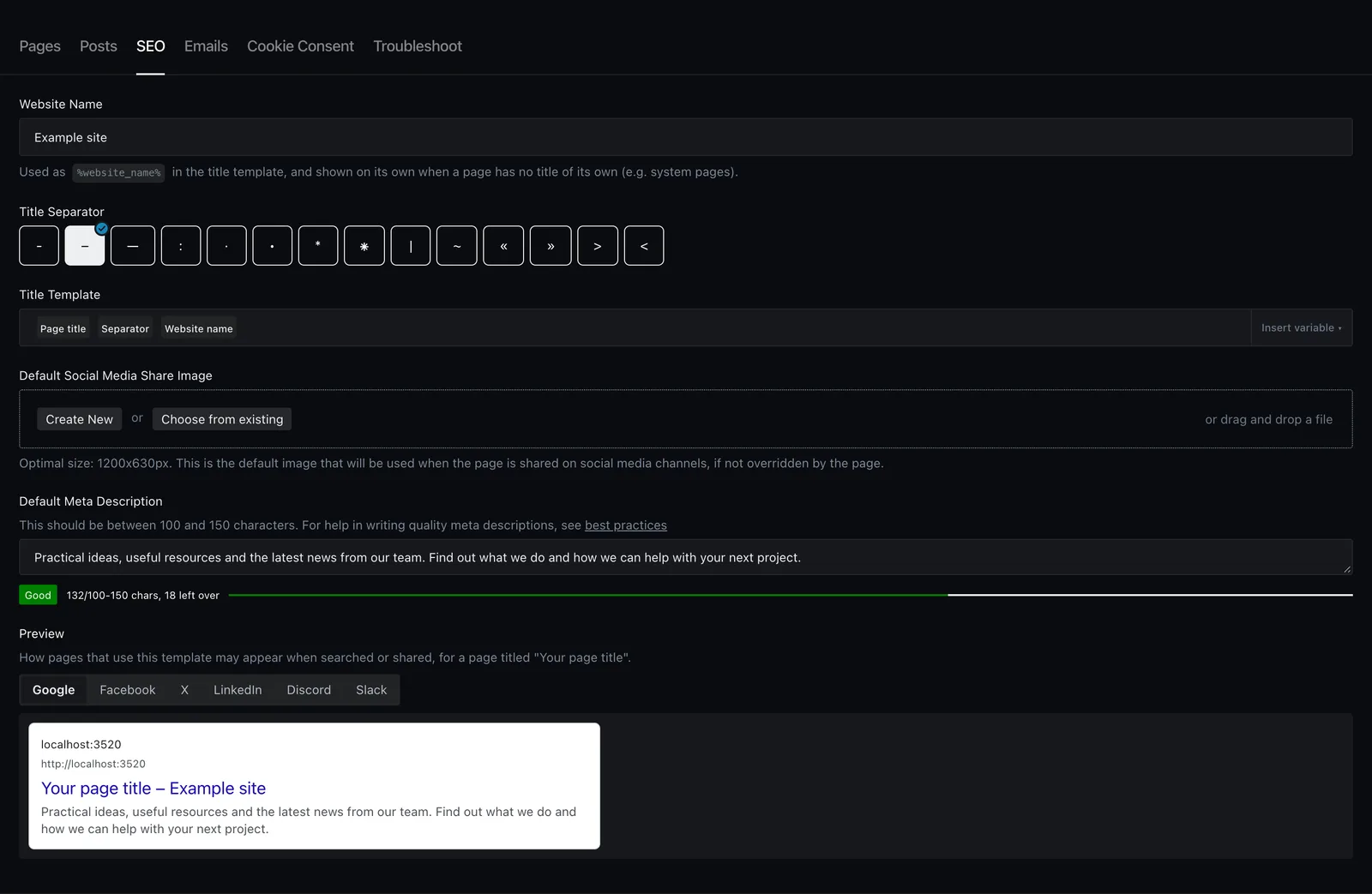Select the left double angle quote separator
The width and height of the screenshot is (1372, 894).
(503, 246)
